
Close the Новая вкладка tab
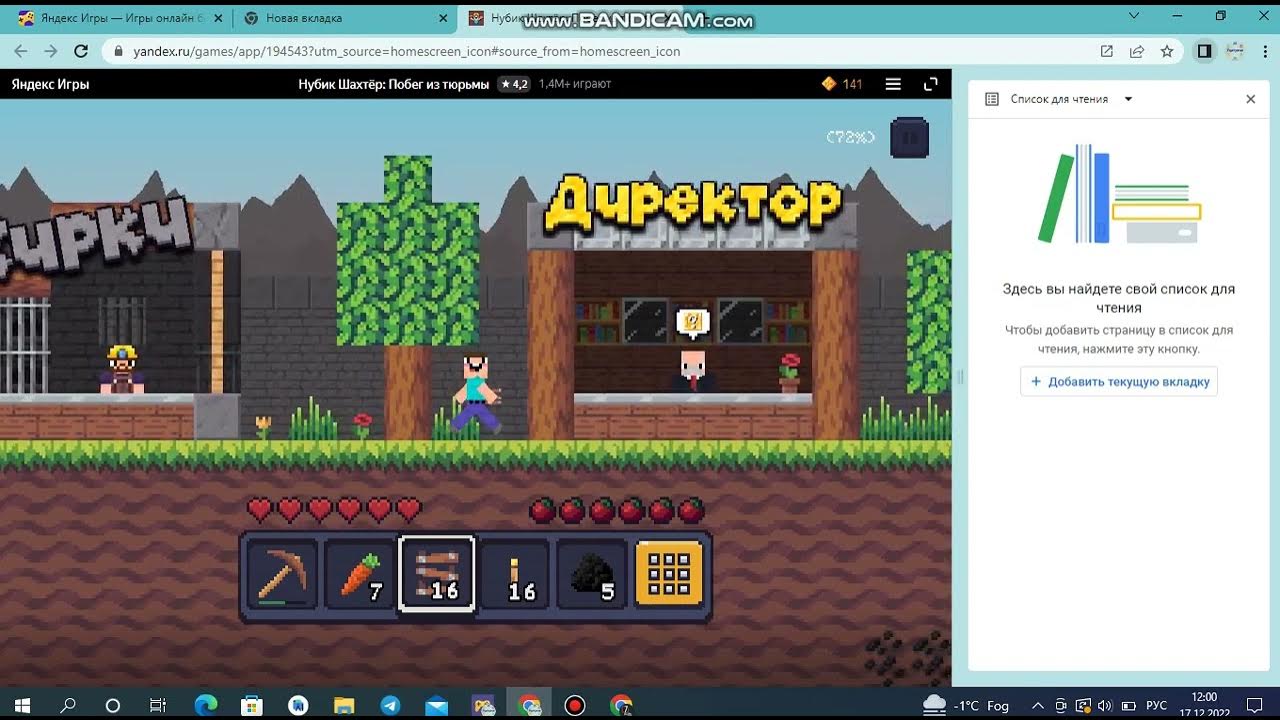[444, 18]
